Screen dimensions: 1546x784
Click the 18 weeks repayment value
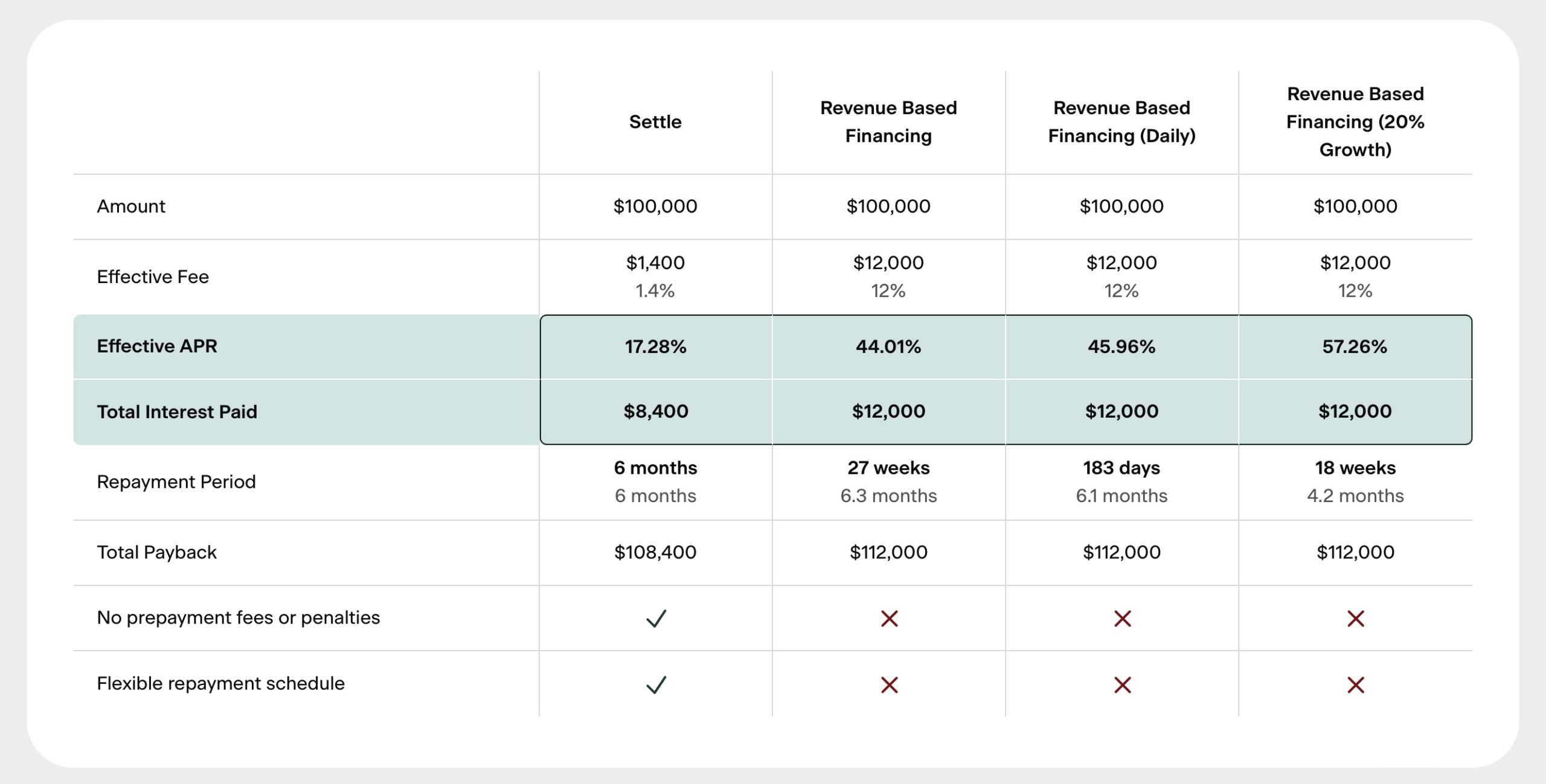(x=1355, y=468)
